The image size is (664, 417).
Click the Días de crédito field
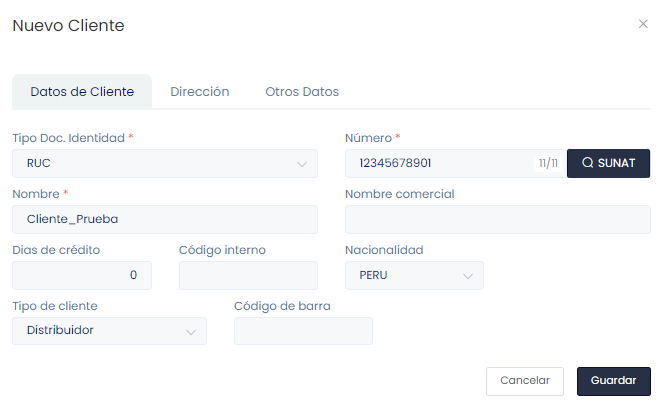tap(82, 275)
